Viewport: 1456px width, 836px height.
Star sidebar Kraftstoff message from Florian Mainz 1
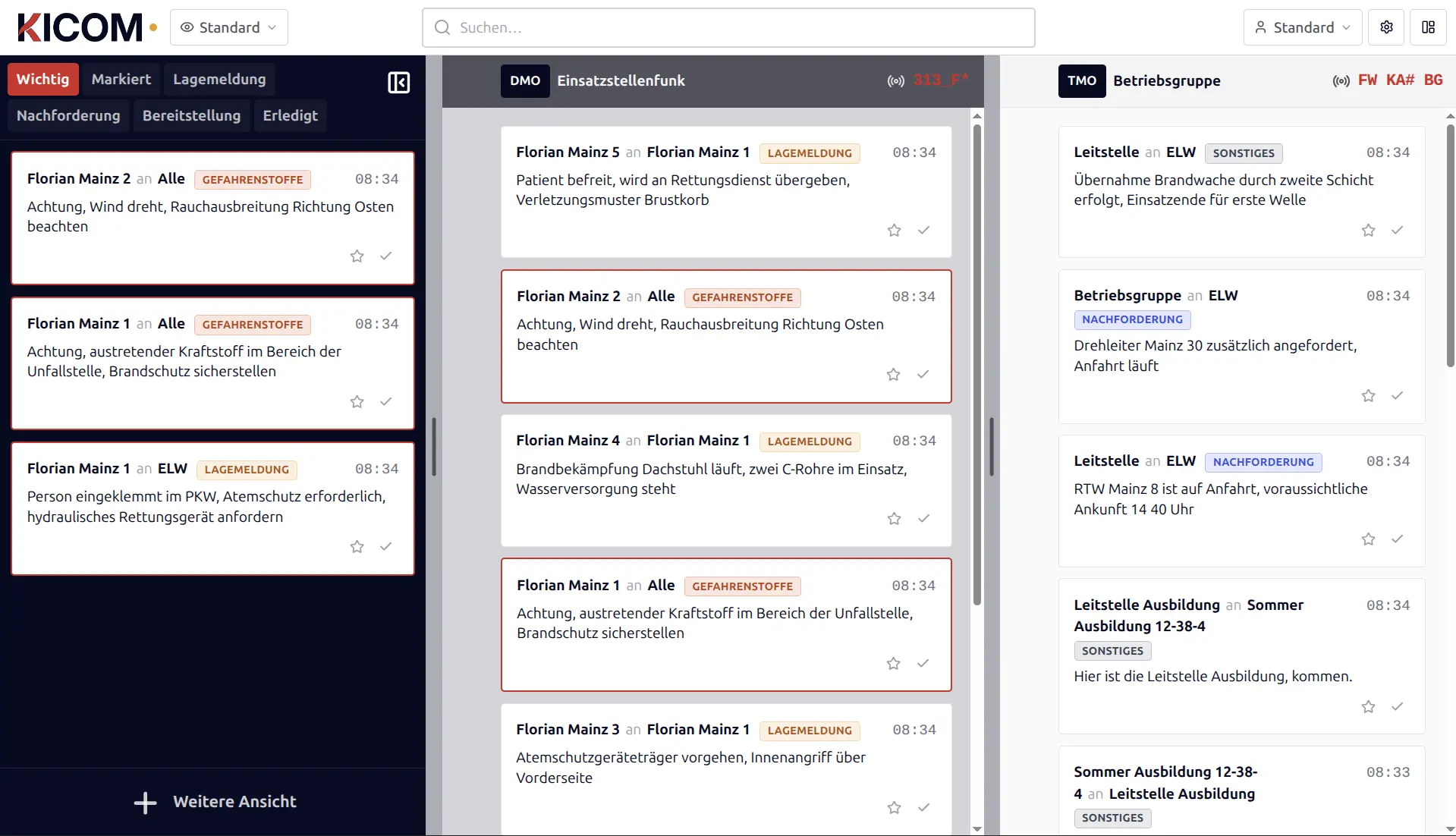[357, 401]
